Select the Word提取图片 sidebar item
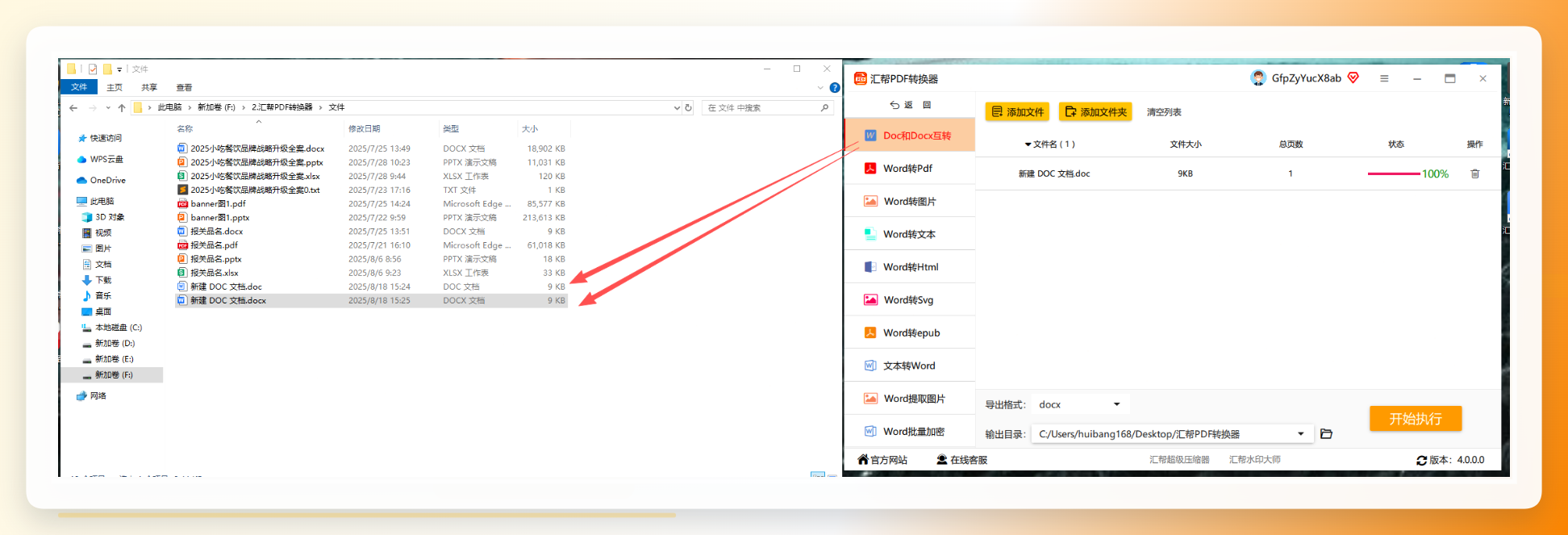Screen dimensions: 1568x535 [x=909, y=399]
